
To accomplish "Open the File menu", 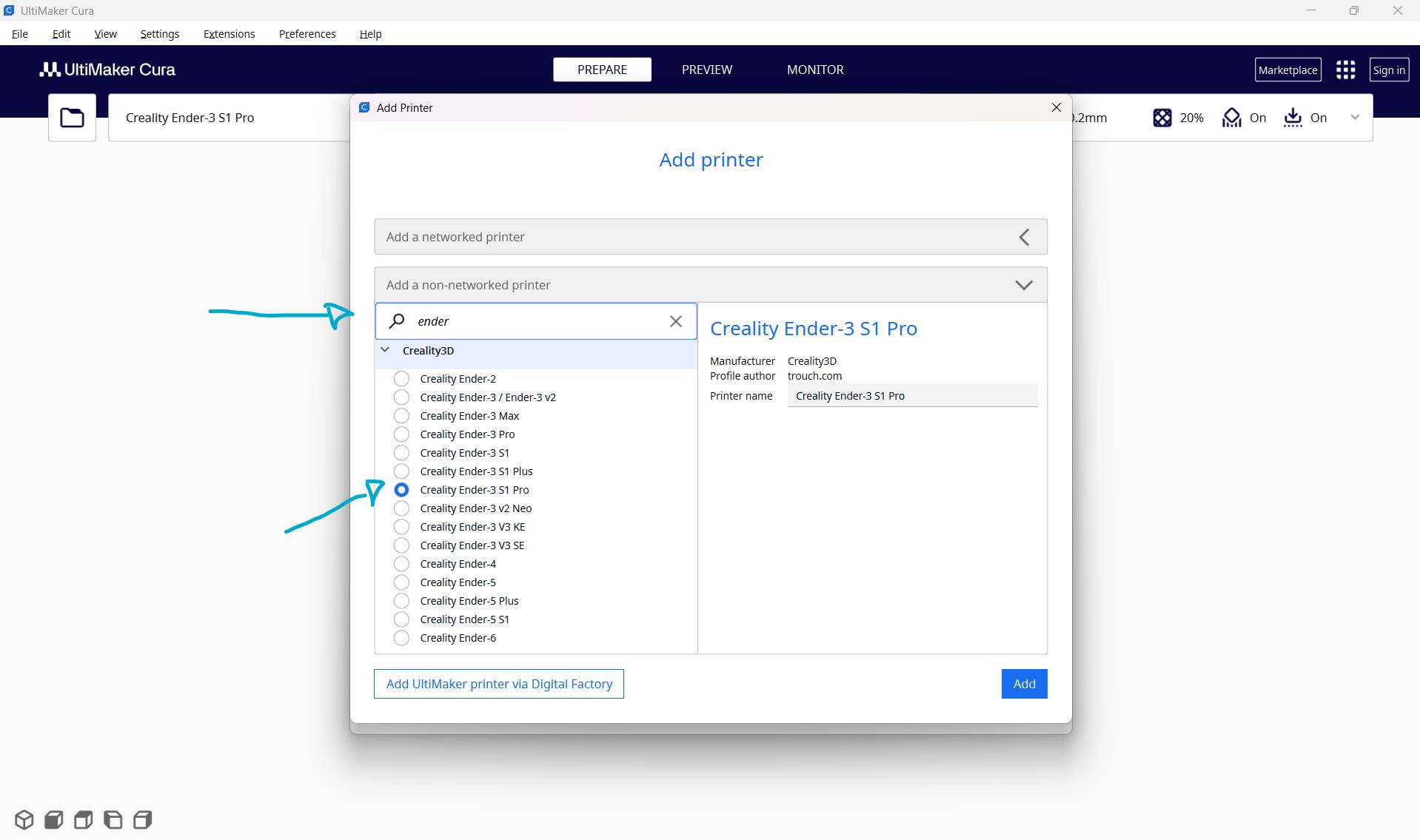I will (20, 34).
